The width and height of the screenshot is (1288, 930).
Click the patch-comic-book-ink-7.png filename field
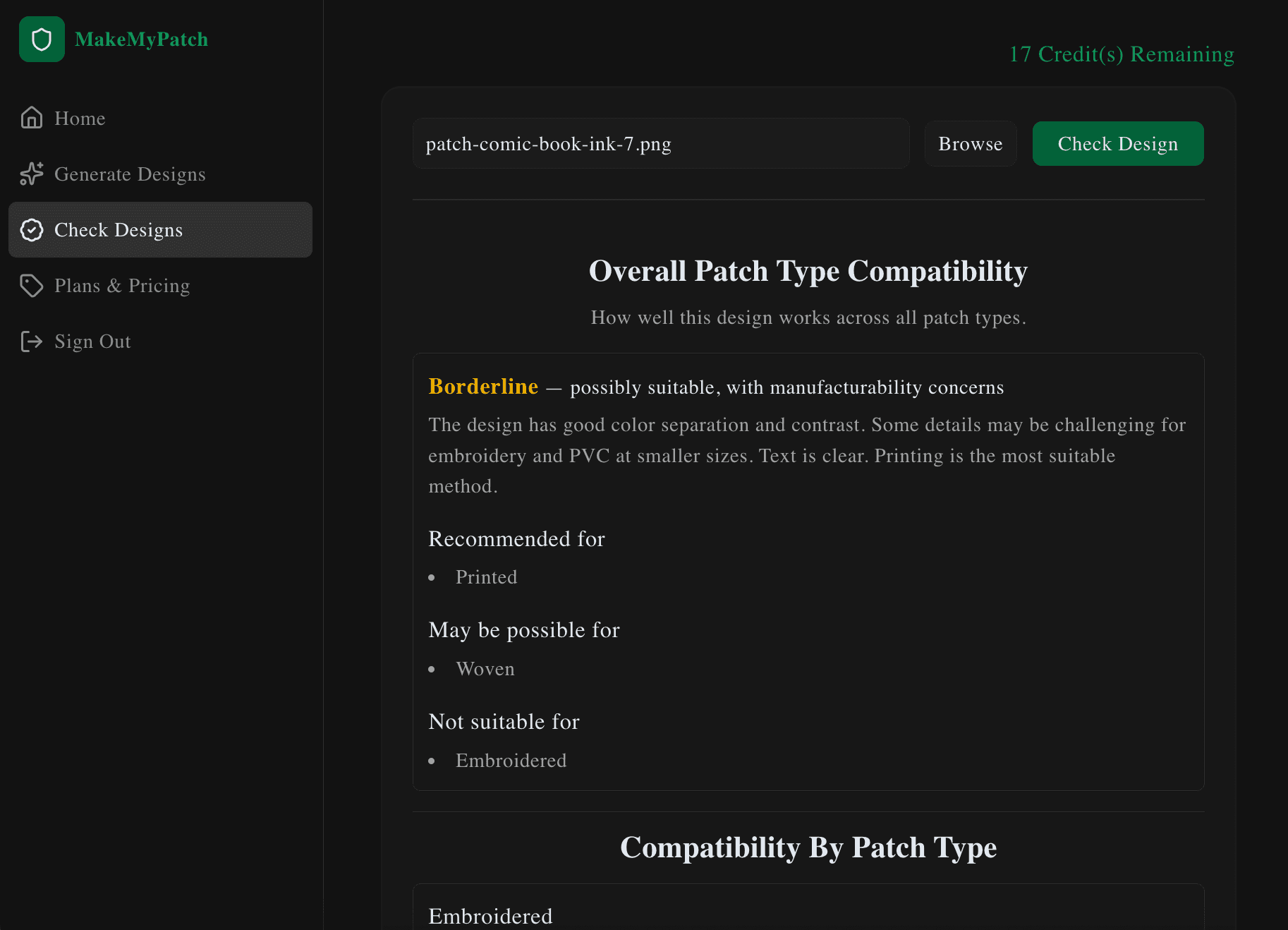coord(660,143)
